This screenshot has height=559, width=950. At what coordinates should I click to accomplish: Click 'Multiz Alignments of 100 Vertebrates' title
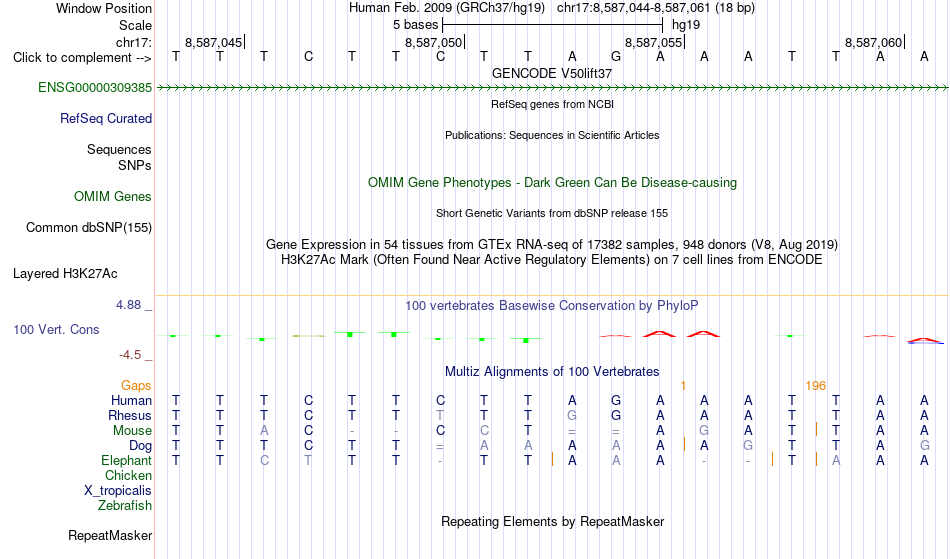pyautogui.click(x=552, y=371)
